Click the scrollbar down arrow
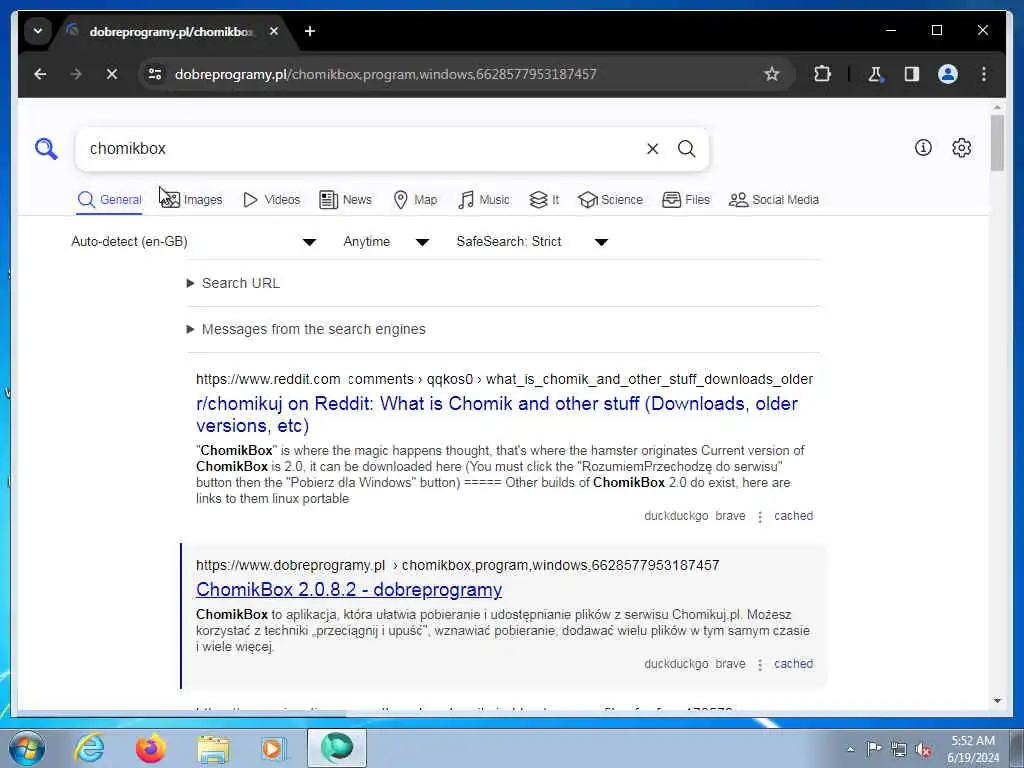 coord(997,701)
